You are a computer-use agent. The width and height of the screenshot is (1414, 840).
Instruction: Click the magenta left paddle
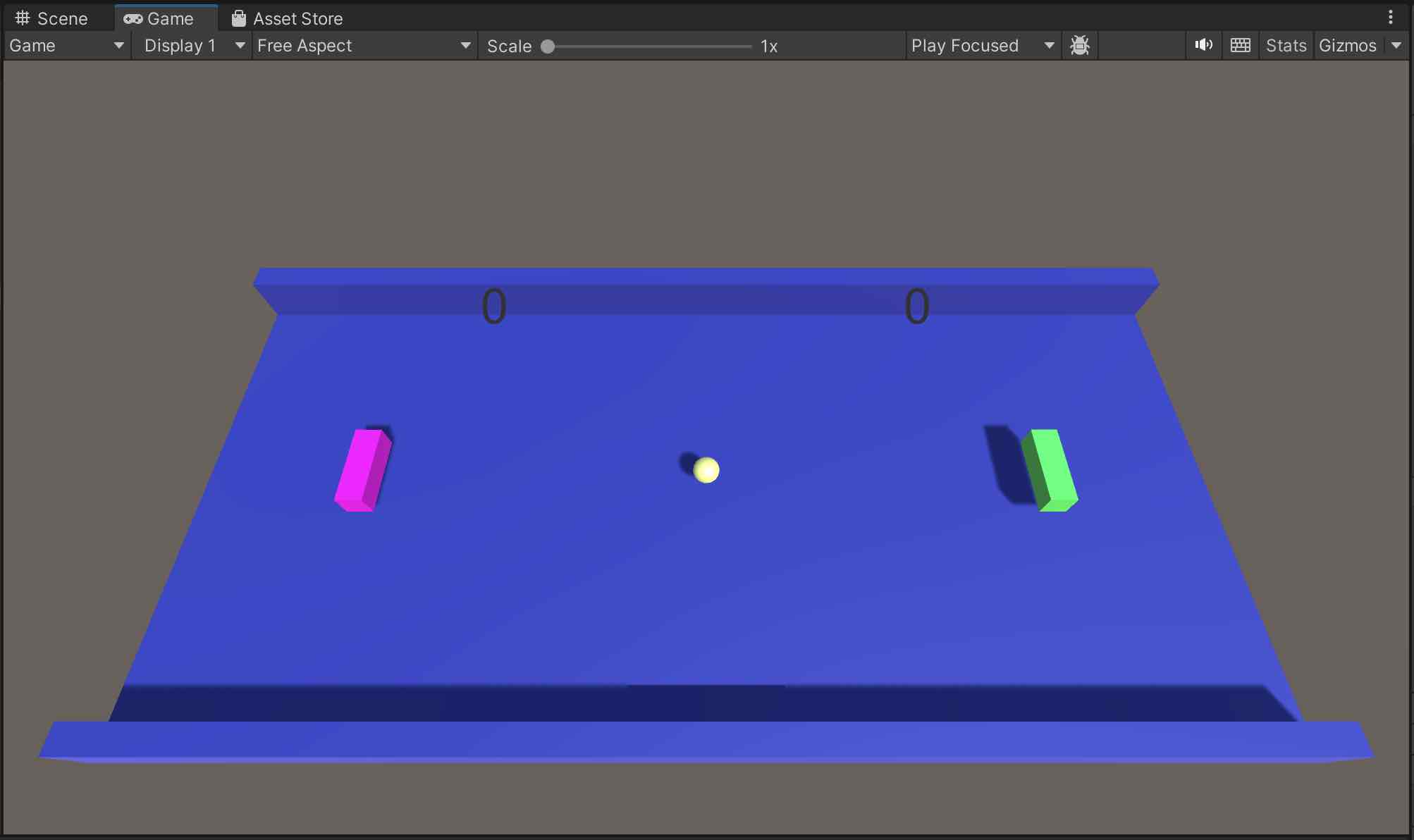coord(362,470)
